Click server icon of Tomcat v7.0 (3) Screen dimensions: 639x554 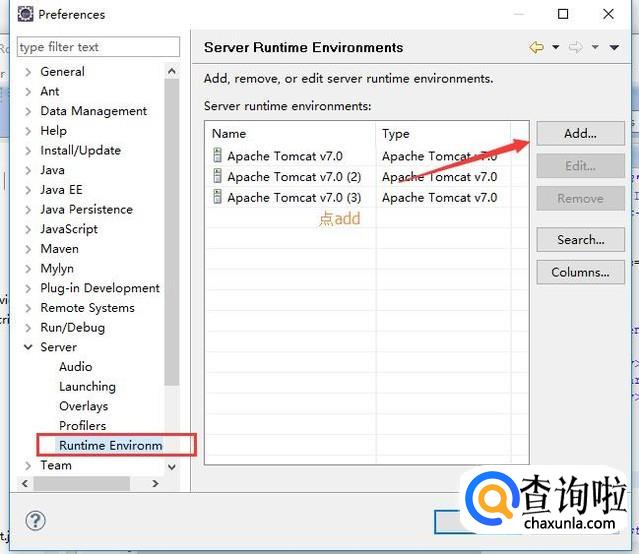coord(218,197)
